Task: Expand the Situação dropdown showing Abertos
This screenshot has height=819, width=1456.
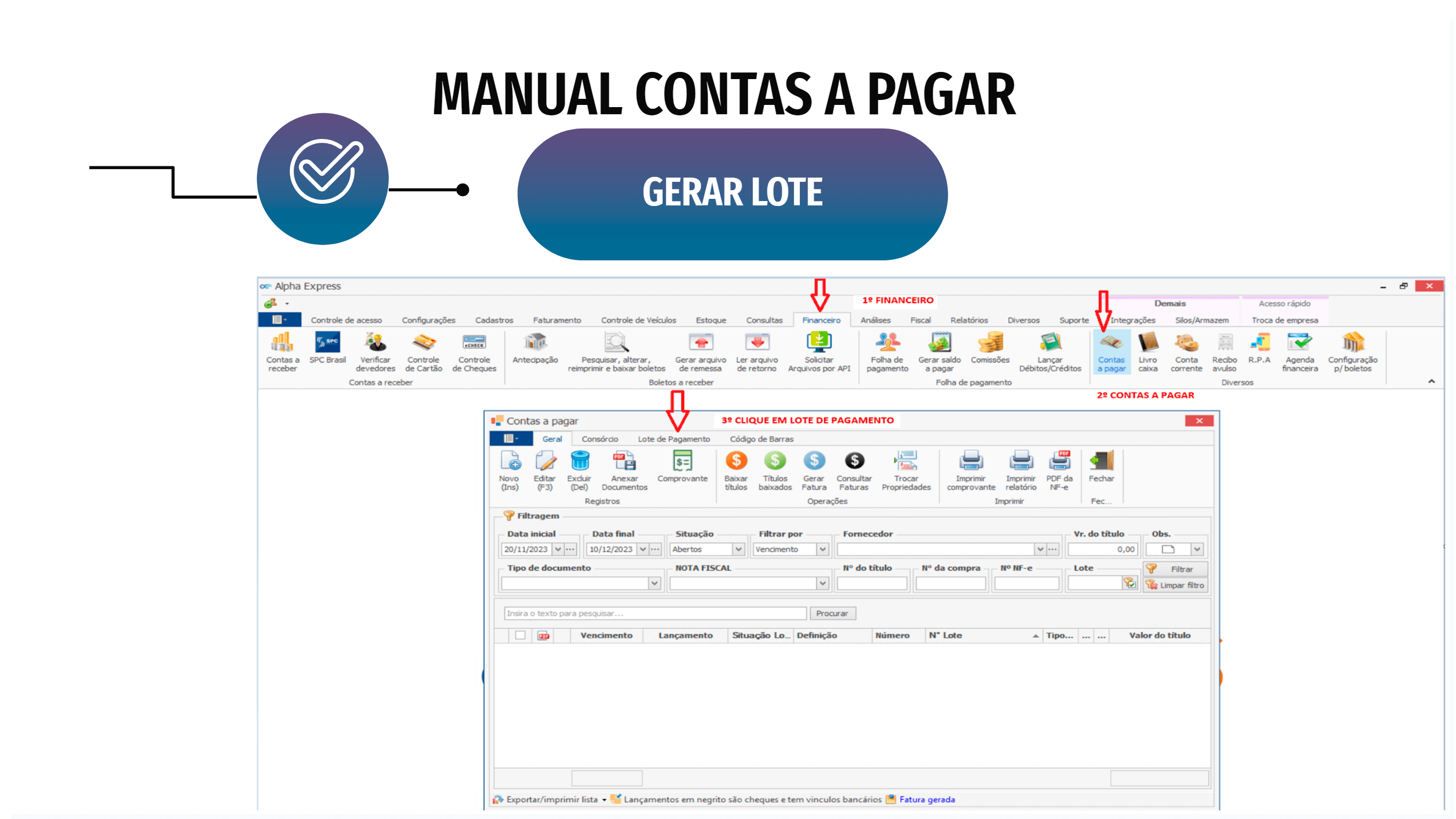Action: (738, 549)
